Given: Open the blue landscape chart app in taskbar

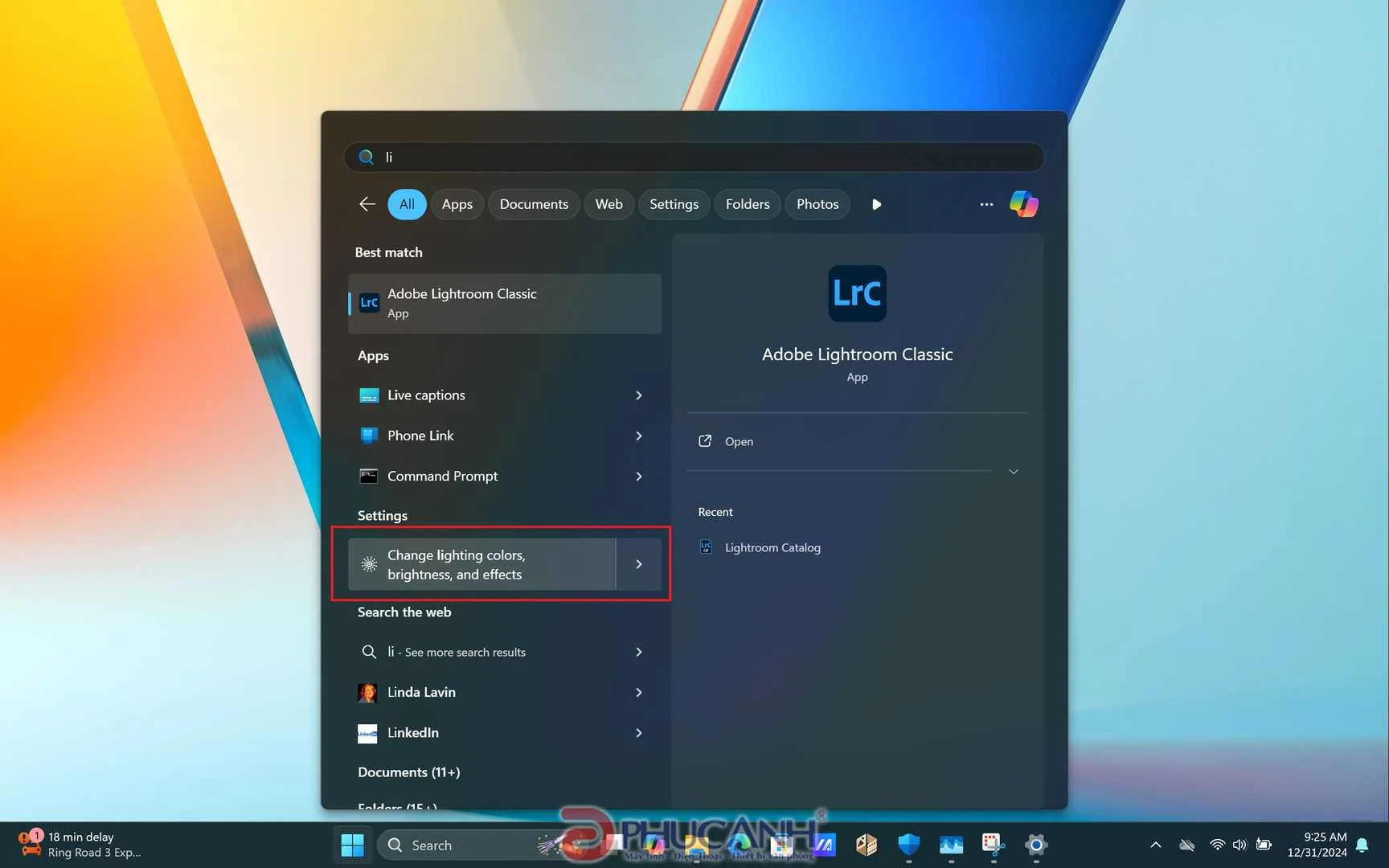Looking at the screenshot, I should [951, 845].
